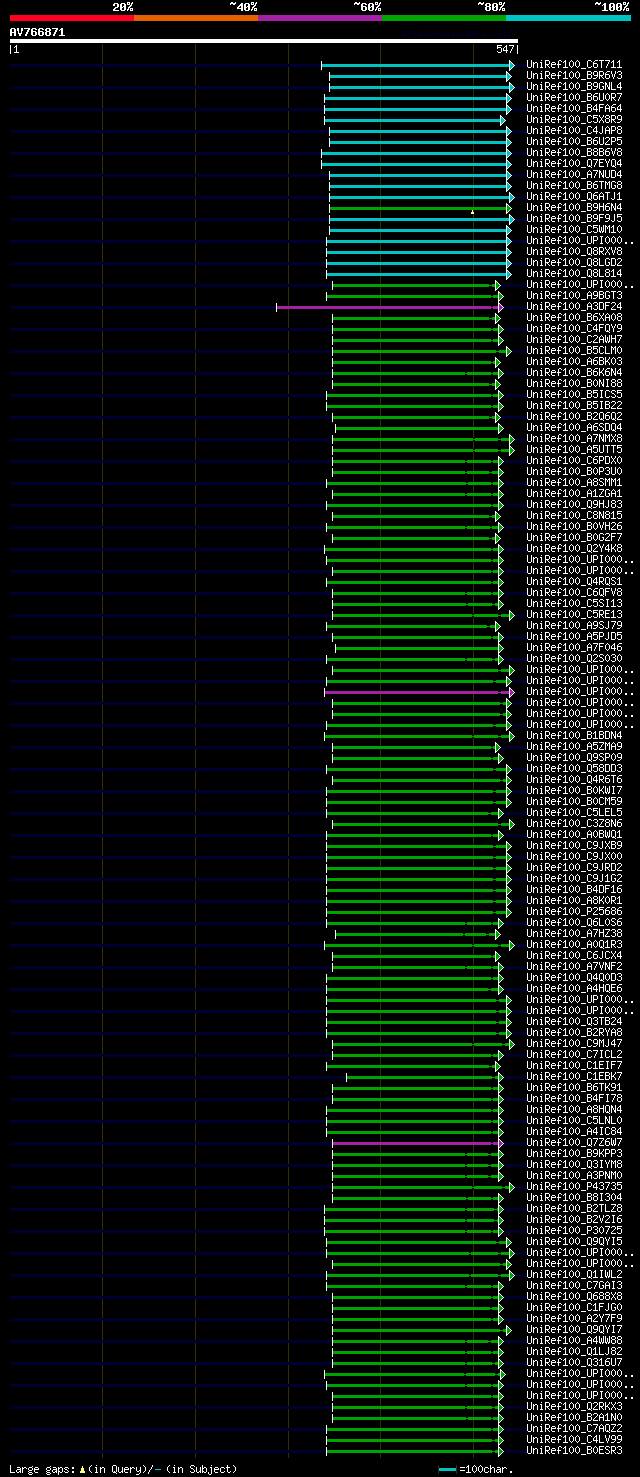Select the UniRef100_Q1IWL2 label
The height and width of the screenshot is (1477, 640).
pyautogui.click(x=574, y=1275)
